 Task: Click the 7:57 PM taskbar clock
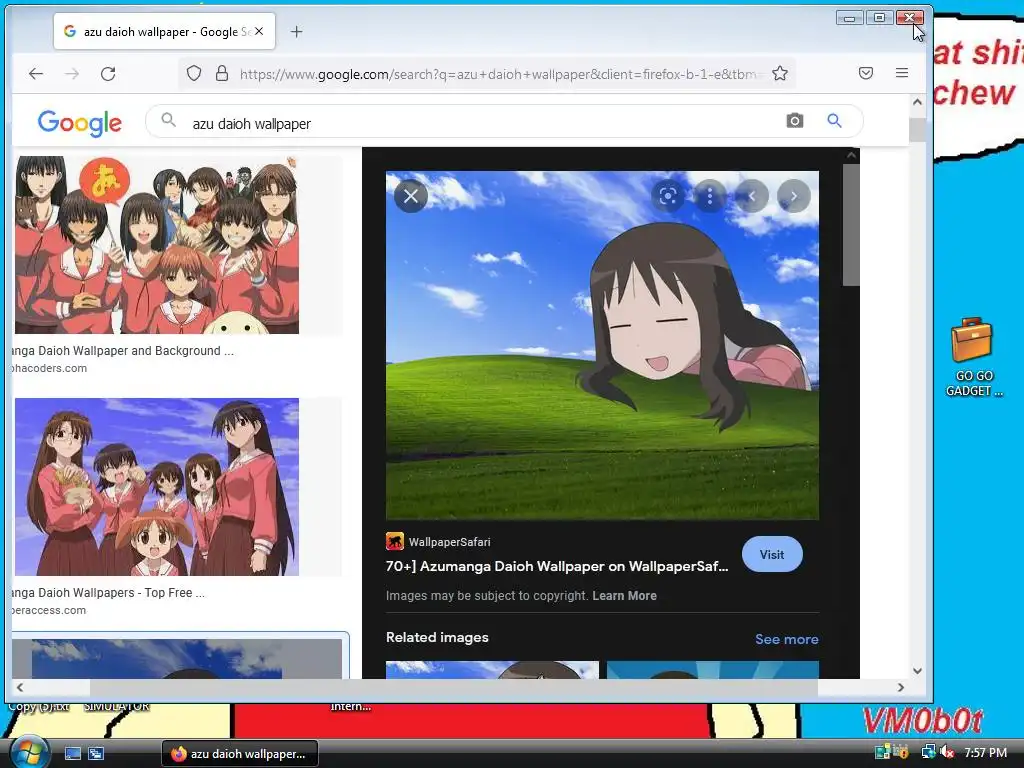click(x=985, y=752)
